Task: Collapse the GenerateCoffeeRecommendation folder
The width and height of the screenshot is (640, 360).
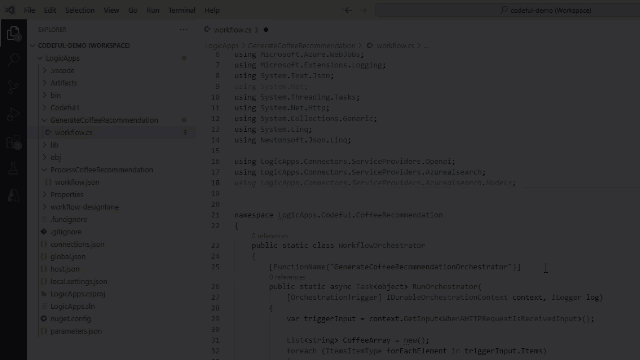Action: click(x=104, y=120)
